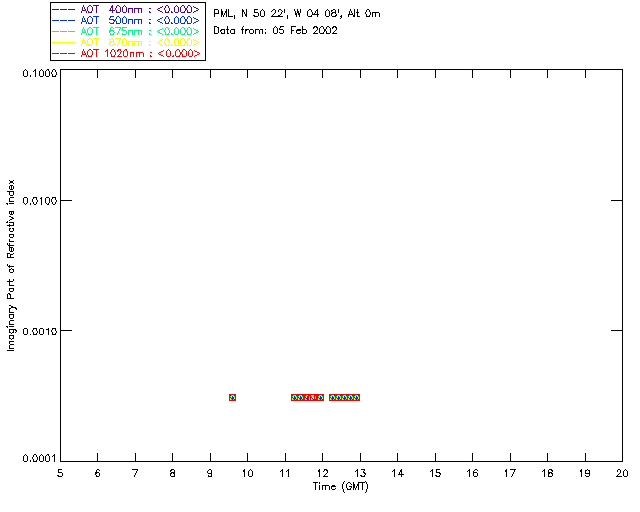The image size is (640, 512).
Task: Click the 'Imaginary Part of Refractive Index' axis title
Action: tap(11, 265)
